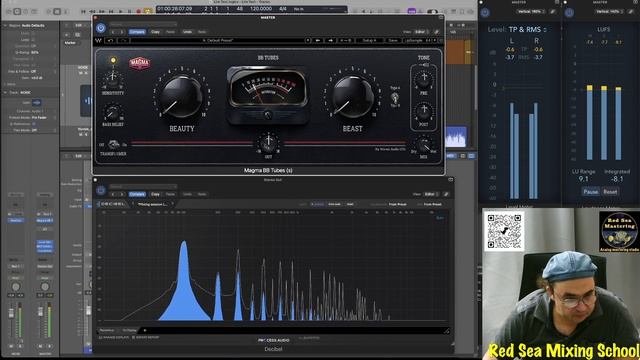Load the previous Waves preset arrow
Viewport: 640px width, 360px height.
click(x=318, y=41)
